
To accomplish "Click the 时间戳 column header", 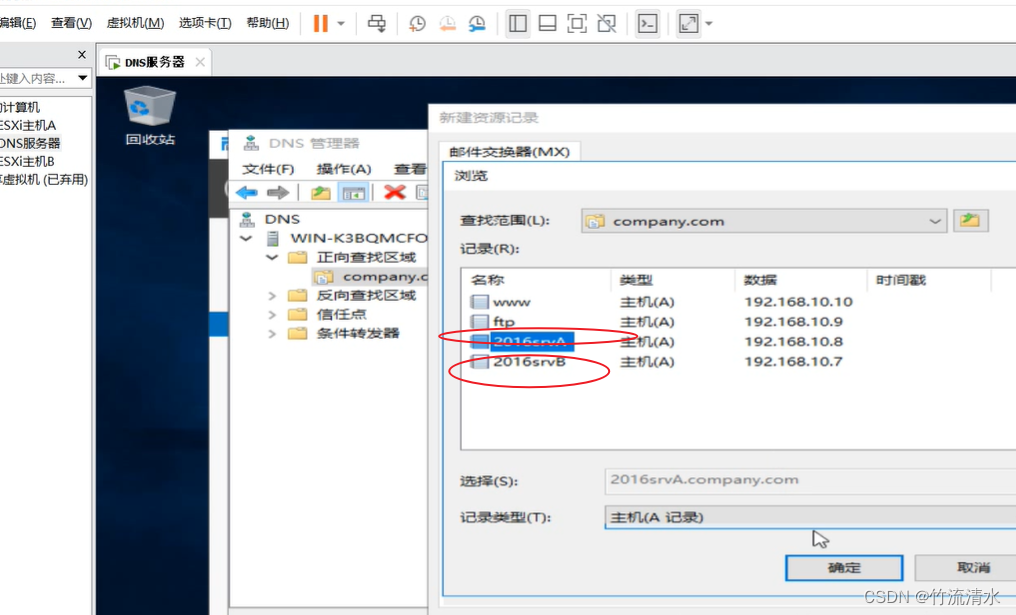I will [x=929, y=280].
